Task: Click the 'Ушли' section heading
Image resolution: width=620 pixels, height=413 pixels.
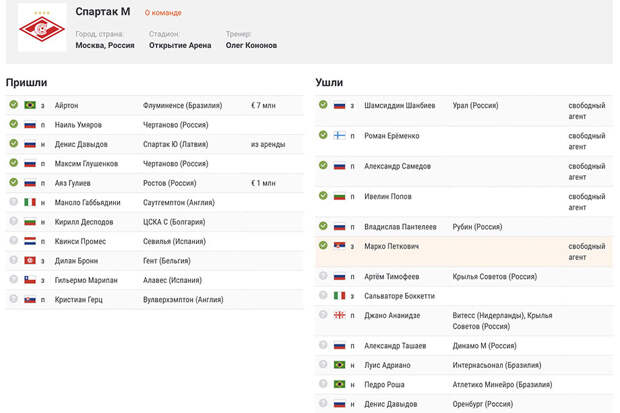Action: tap(329, 83)
